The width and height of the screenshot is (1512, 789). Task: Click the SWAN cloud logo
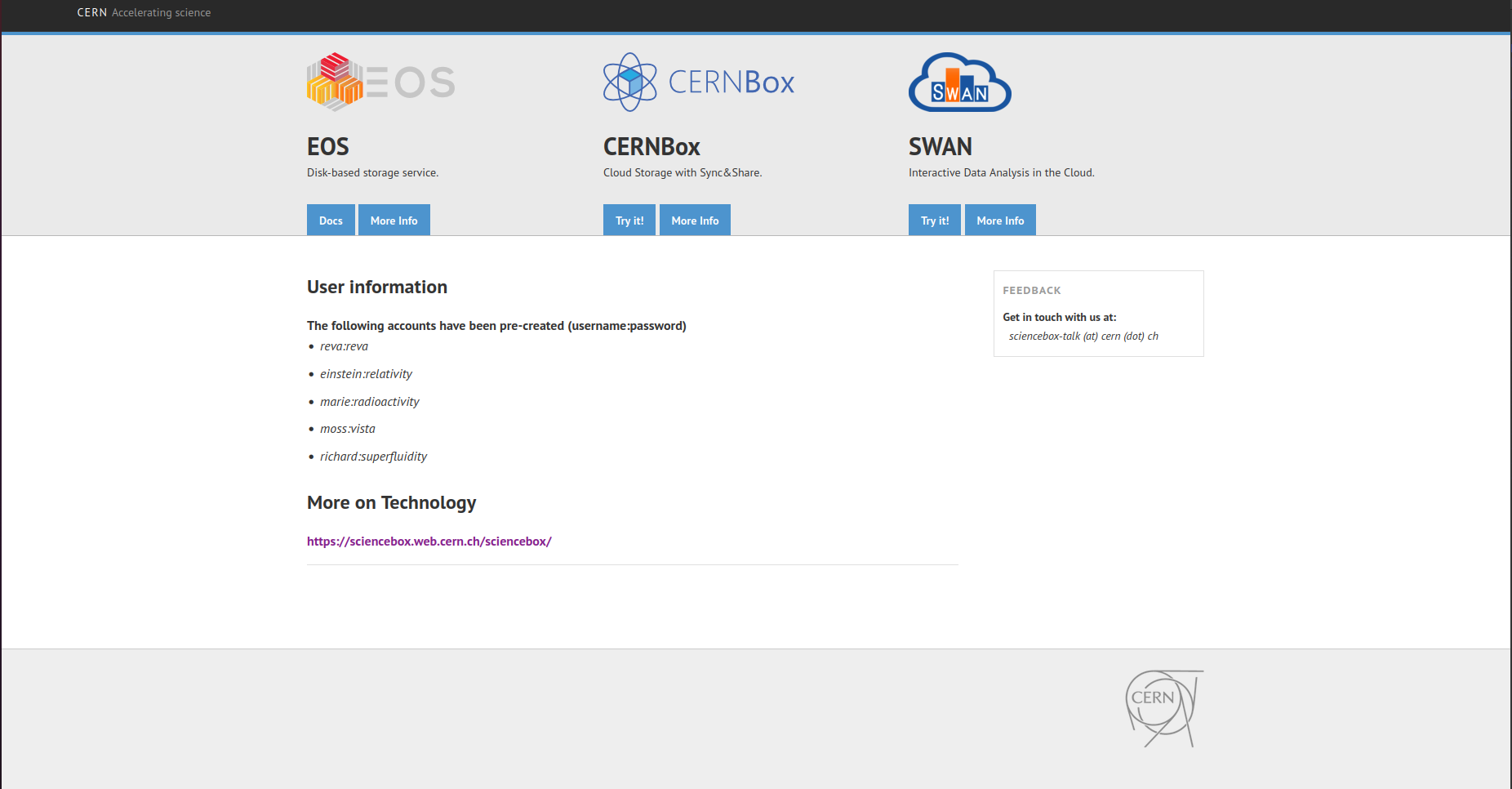pyautogui.click(x=960, y=82)
